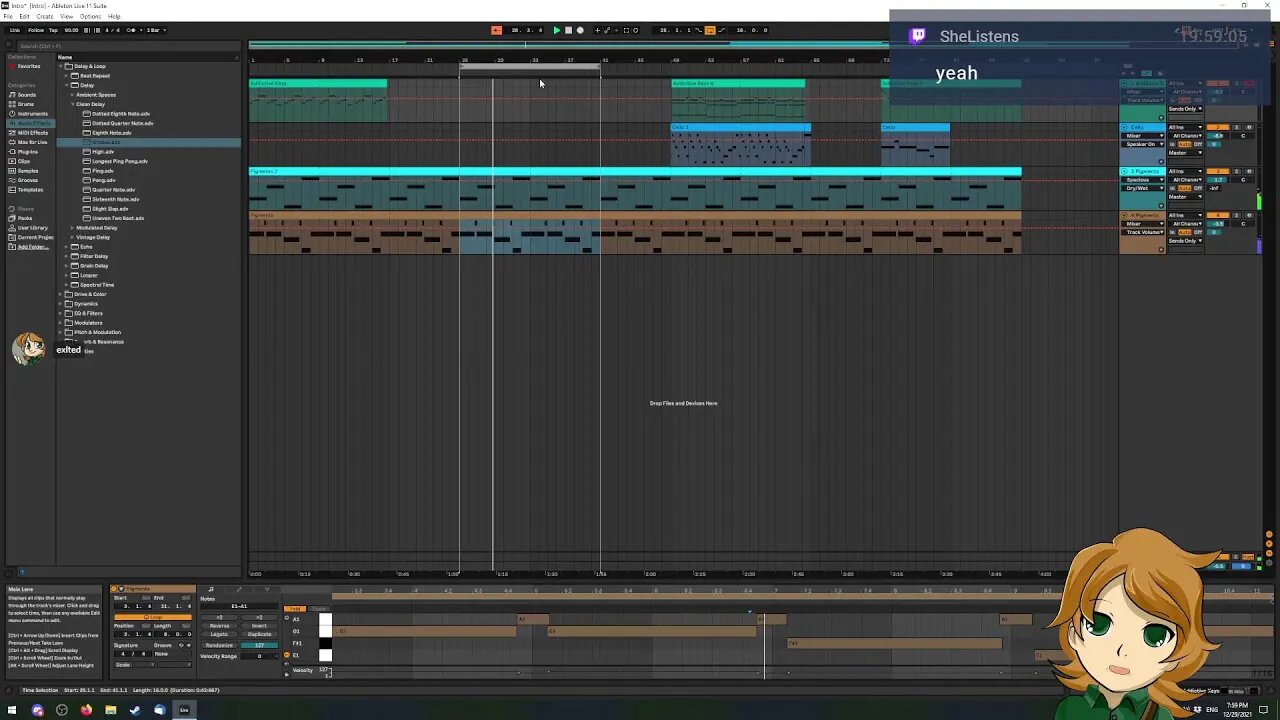The height and width of the screenshot is (720, 1280).
Task: Open the 1 Bar quantization dropdown
Action: point(156,30)
